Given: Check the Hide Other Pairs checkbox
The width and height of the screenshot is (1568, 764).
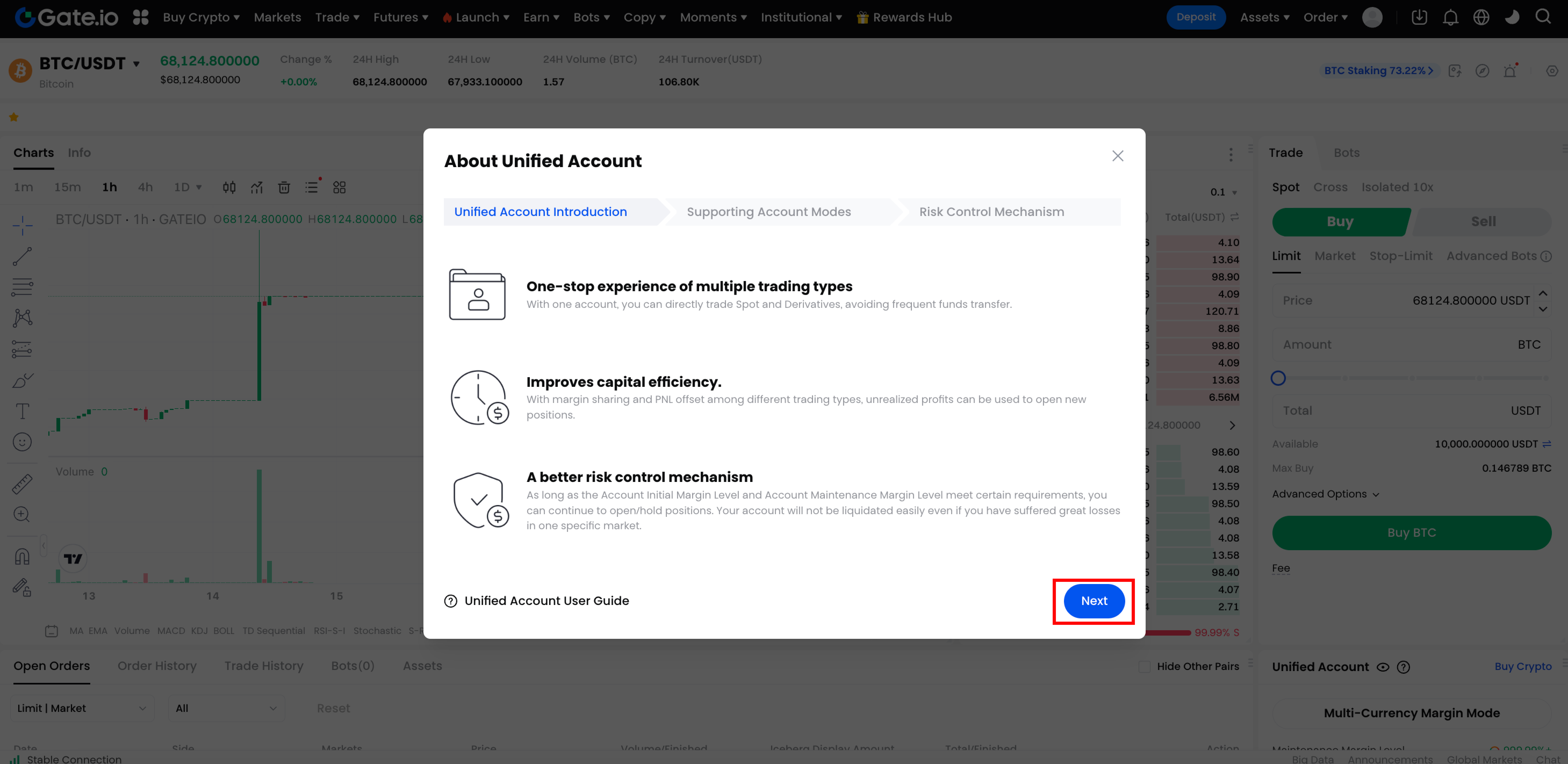Looking at the screenshot, I should 1144,666.
